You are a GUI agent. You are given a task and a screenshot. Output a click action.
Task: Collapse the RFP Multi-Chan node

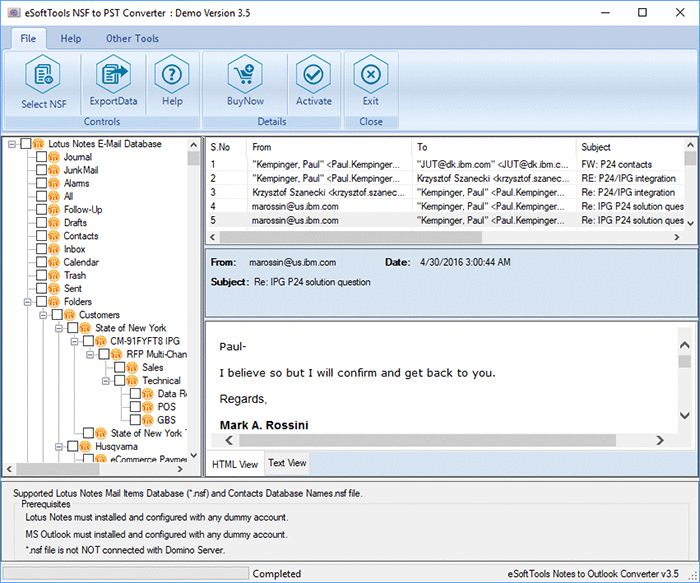[90, 354]
